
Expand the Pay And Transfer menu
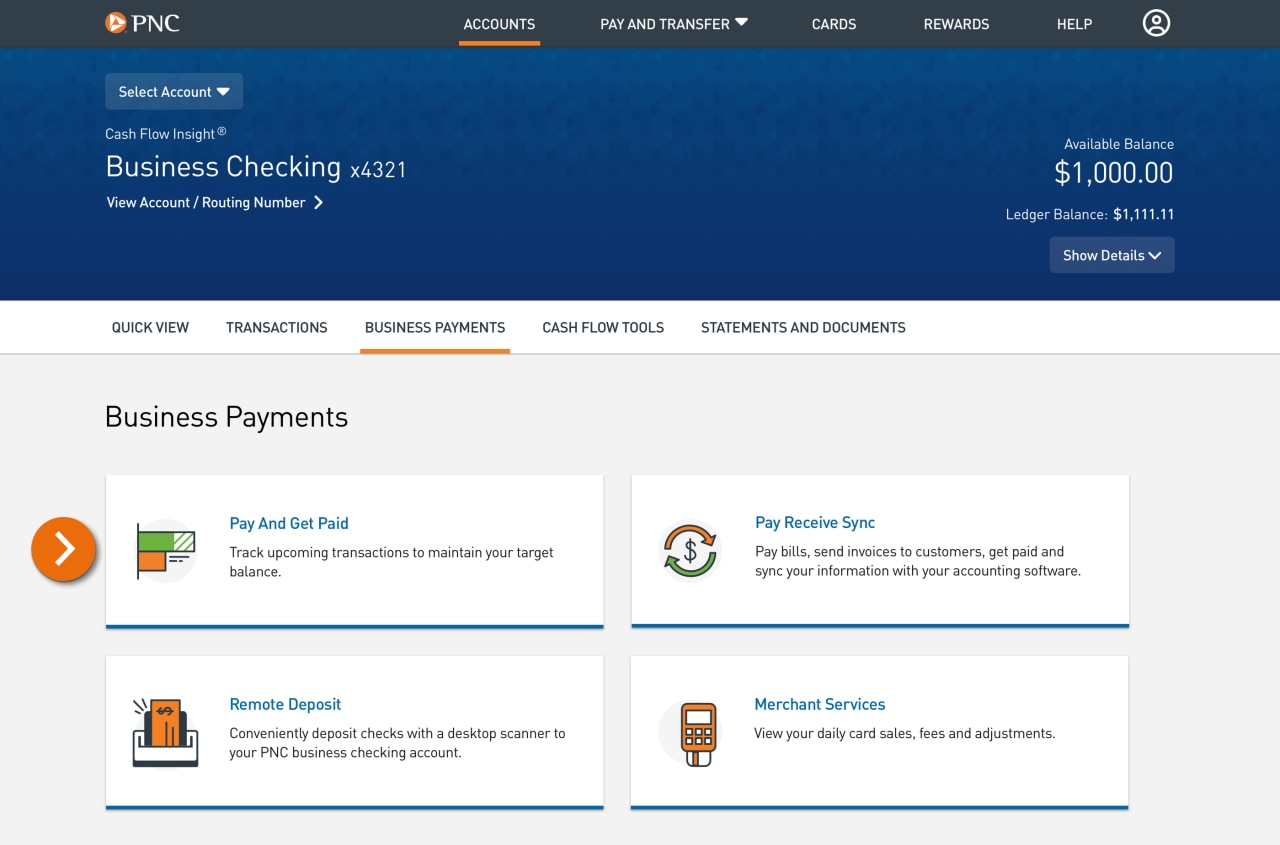[673, 23]
